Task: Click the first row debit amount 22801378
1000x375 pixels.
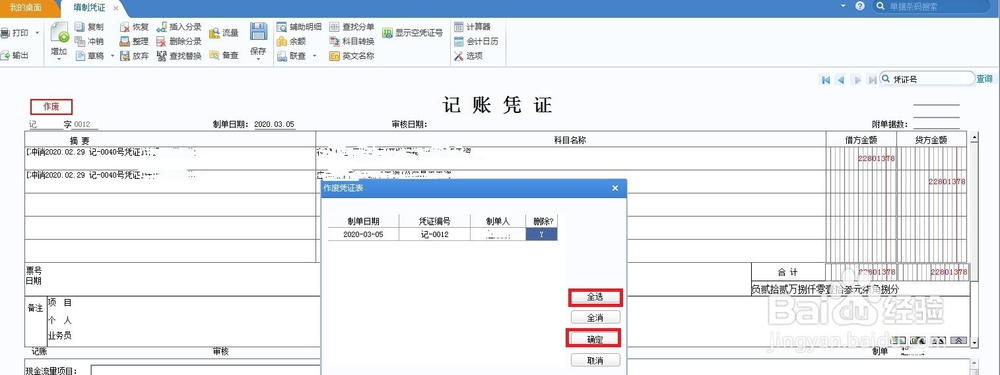Action: 876,158
